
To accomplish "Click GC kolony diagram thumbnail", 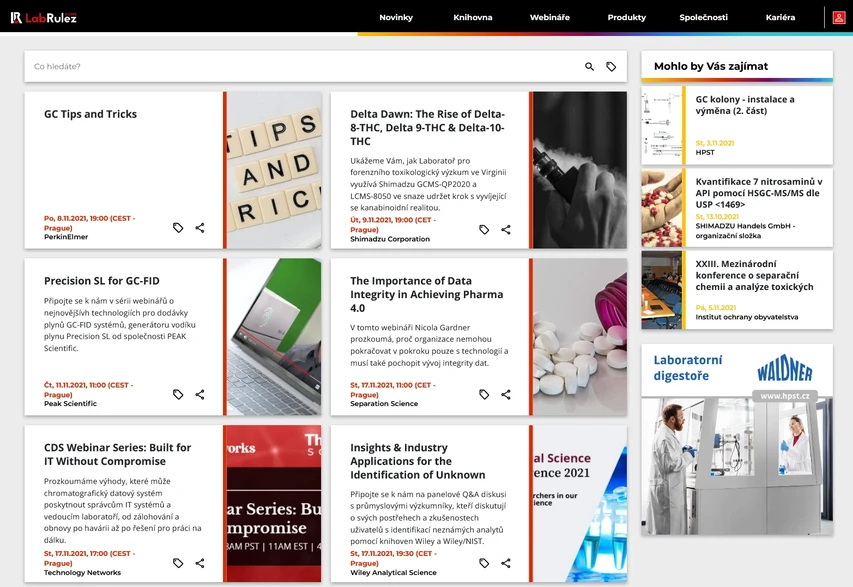I will coord(662,125).
